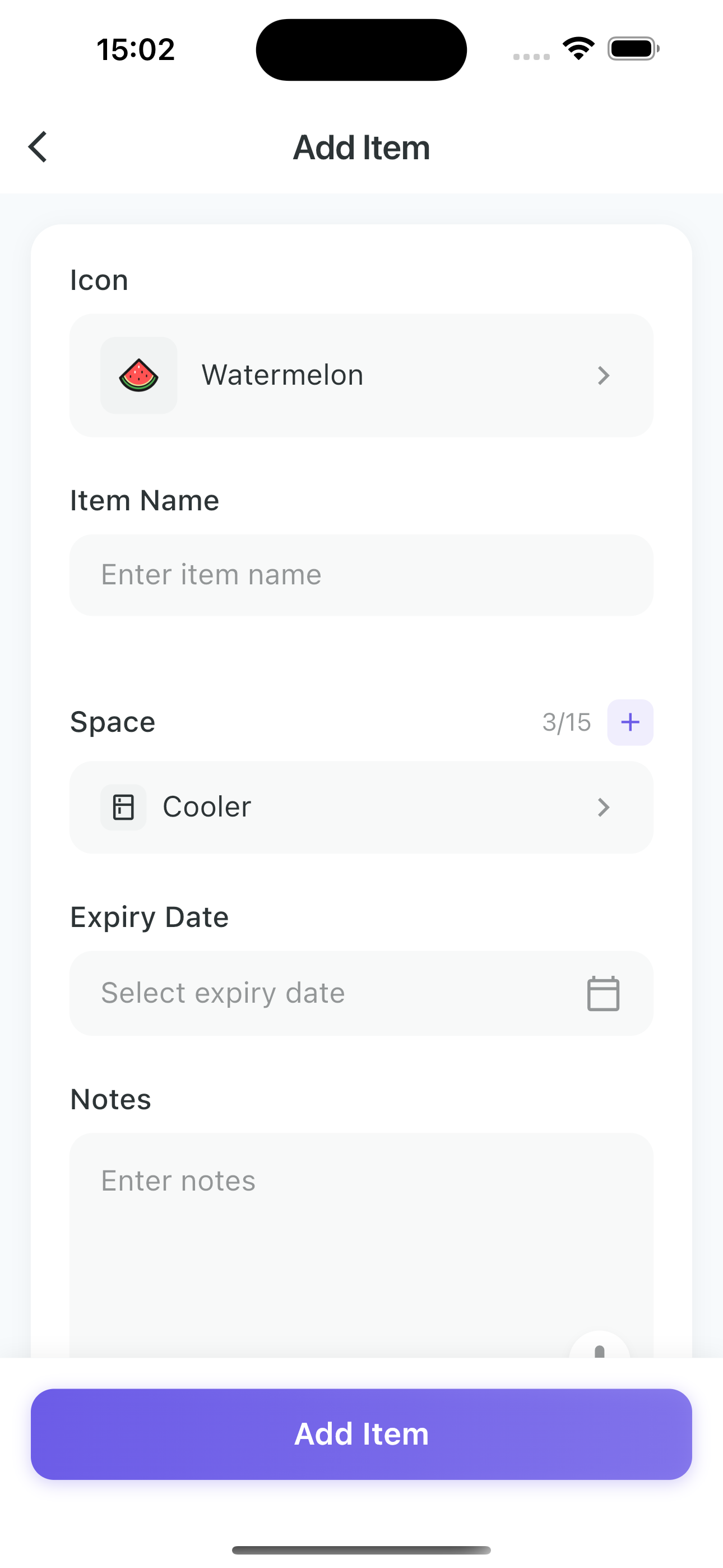
Task: Tap the battery indicator in status bar
Action: [633, 49]
